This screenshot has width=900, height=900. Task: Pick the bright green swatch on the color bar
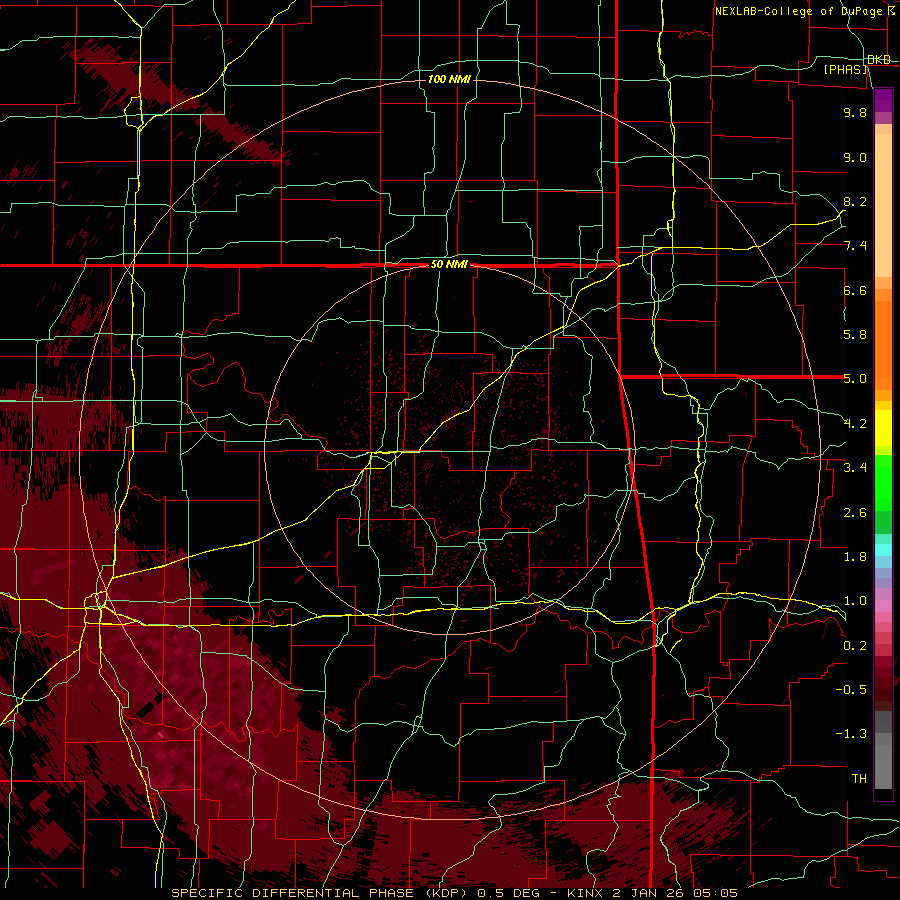[883, 482]
